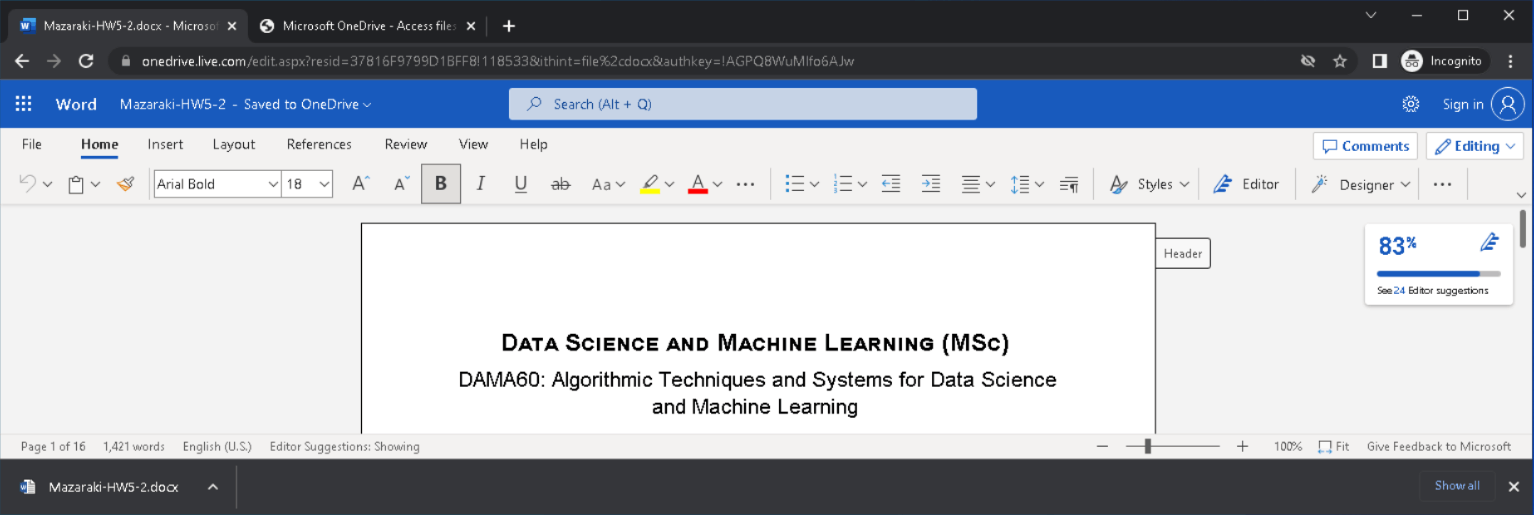Click the Undo arrow icon
The height and width of the screenshot is (515, 1534).
tap(27, 184)
